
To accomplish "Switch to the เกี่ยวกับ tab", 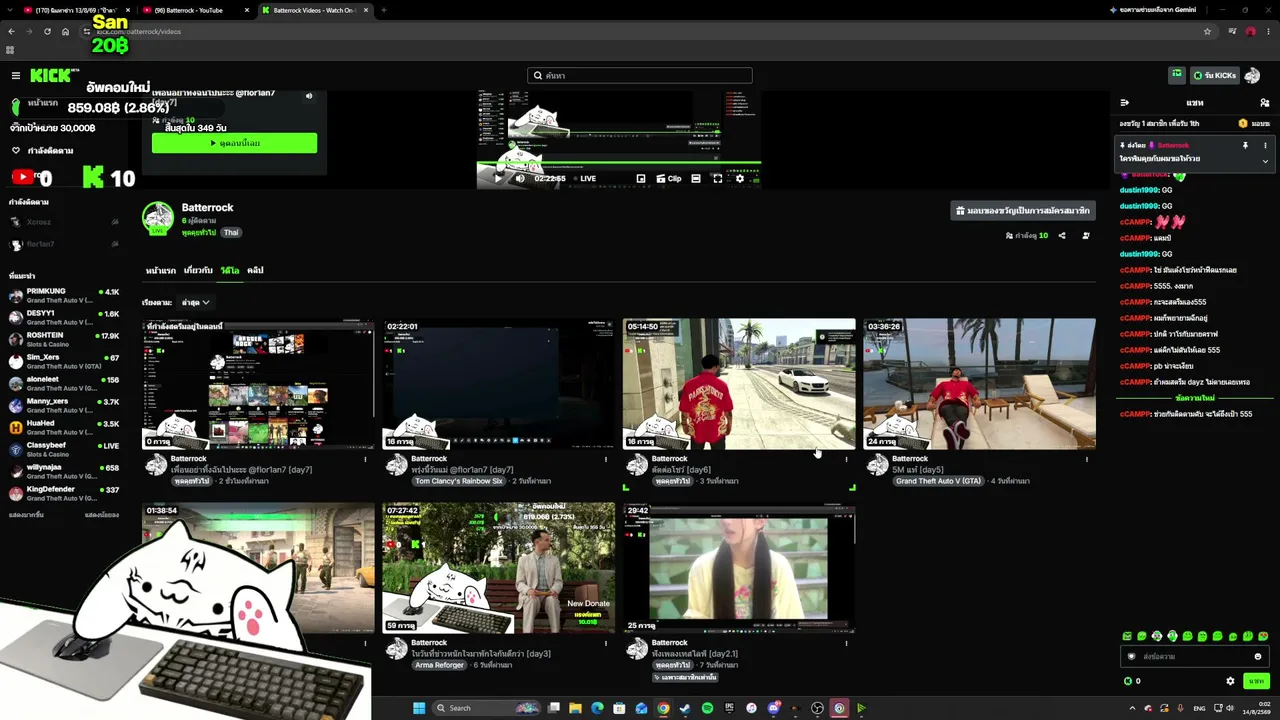I will [x=198, y=271].
